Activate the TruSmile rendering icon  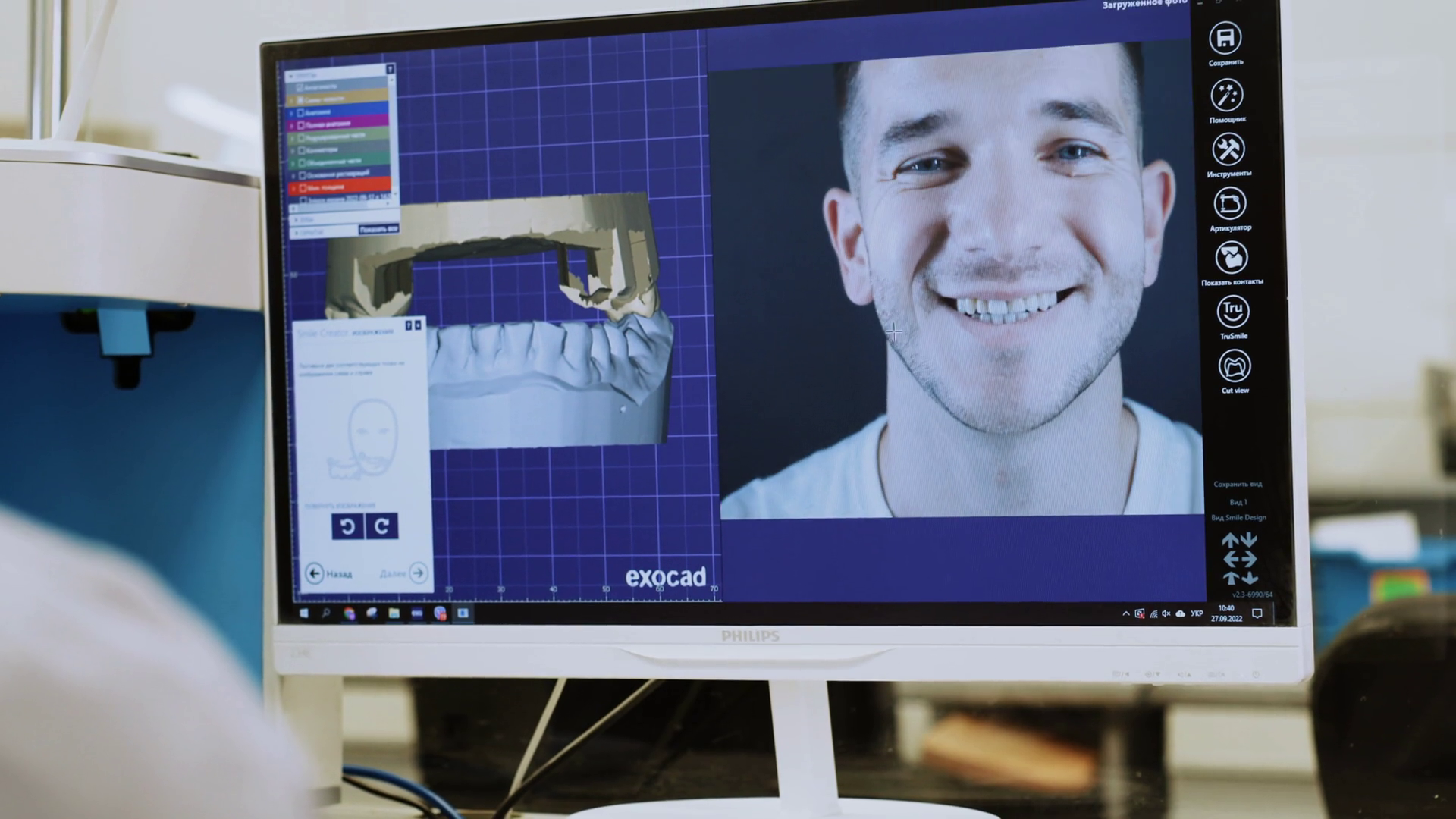point(1232,311)
